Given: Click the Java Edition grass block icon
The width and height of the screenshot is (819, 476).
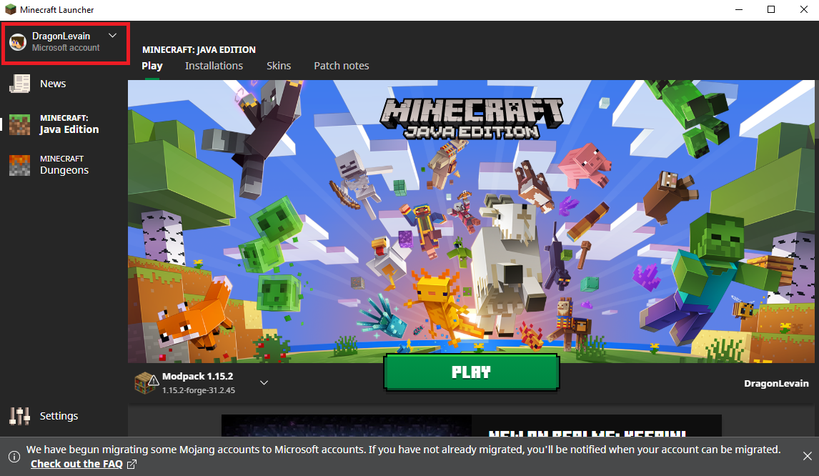Looking at the screenshot, I should (19, 124).
